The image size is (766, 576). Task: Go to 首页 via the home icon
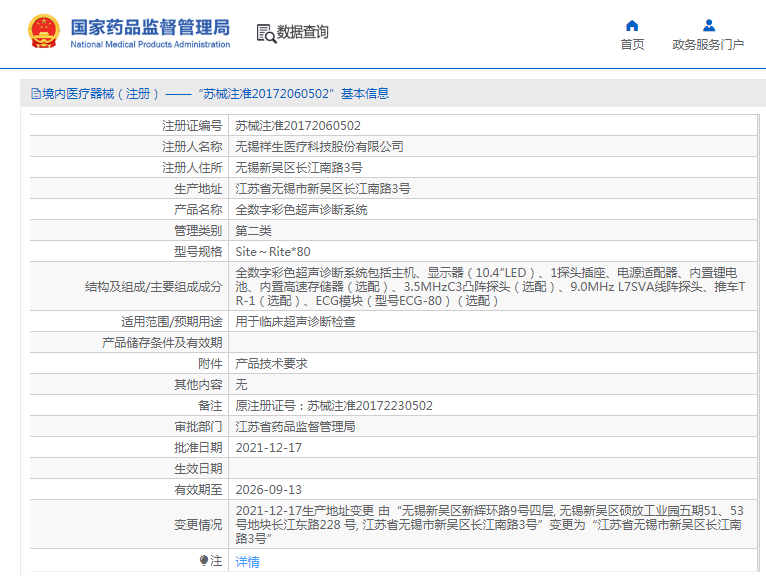632,25
